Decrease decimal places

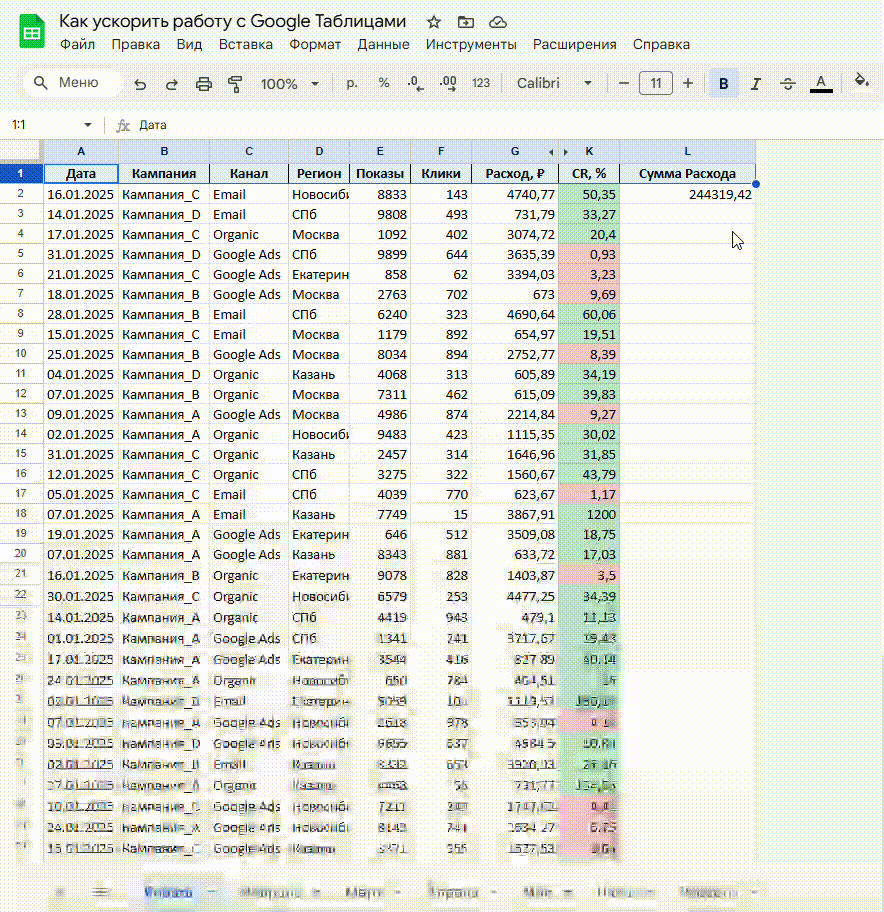tap(415, 83)
